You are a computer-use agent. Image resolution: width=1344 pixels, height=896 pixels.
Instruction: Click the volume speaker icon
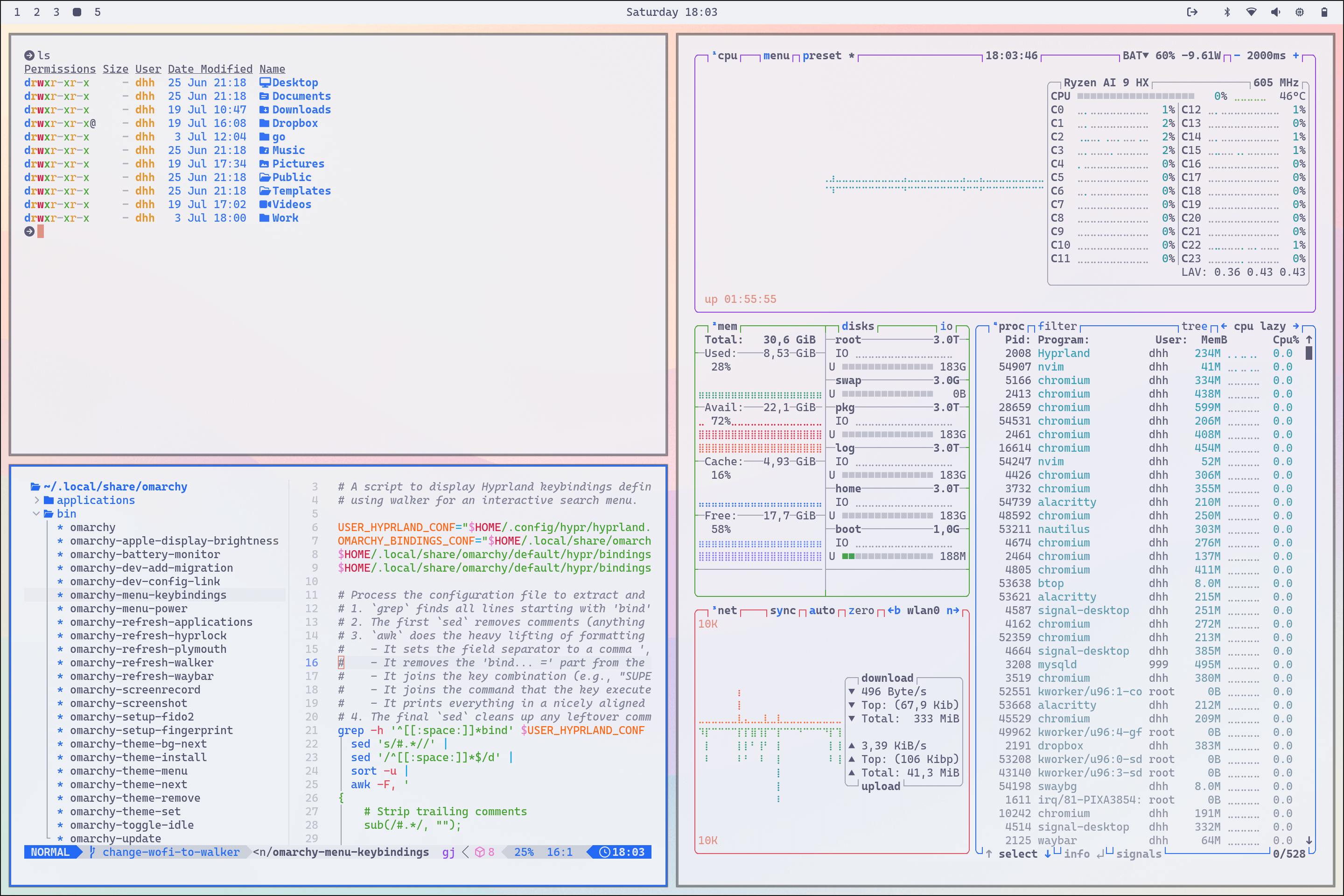pos(1275,12)
